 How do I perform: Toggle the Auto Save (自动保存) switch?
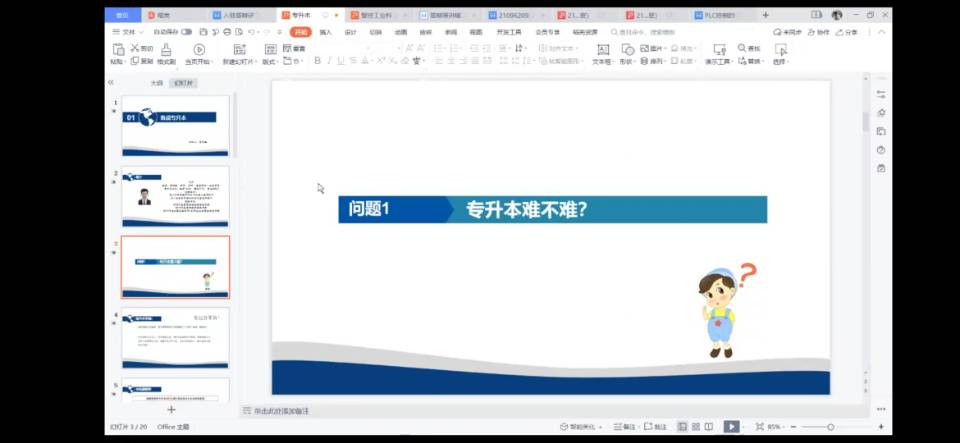coord(186,32)
